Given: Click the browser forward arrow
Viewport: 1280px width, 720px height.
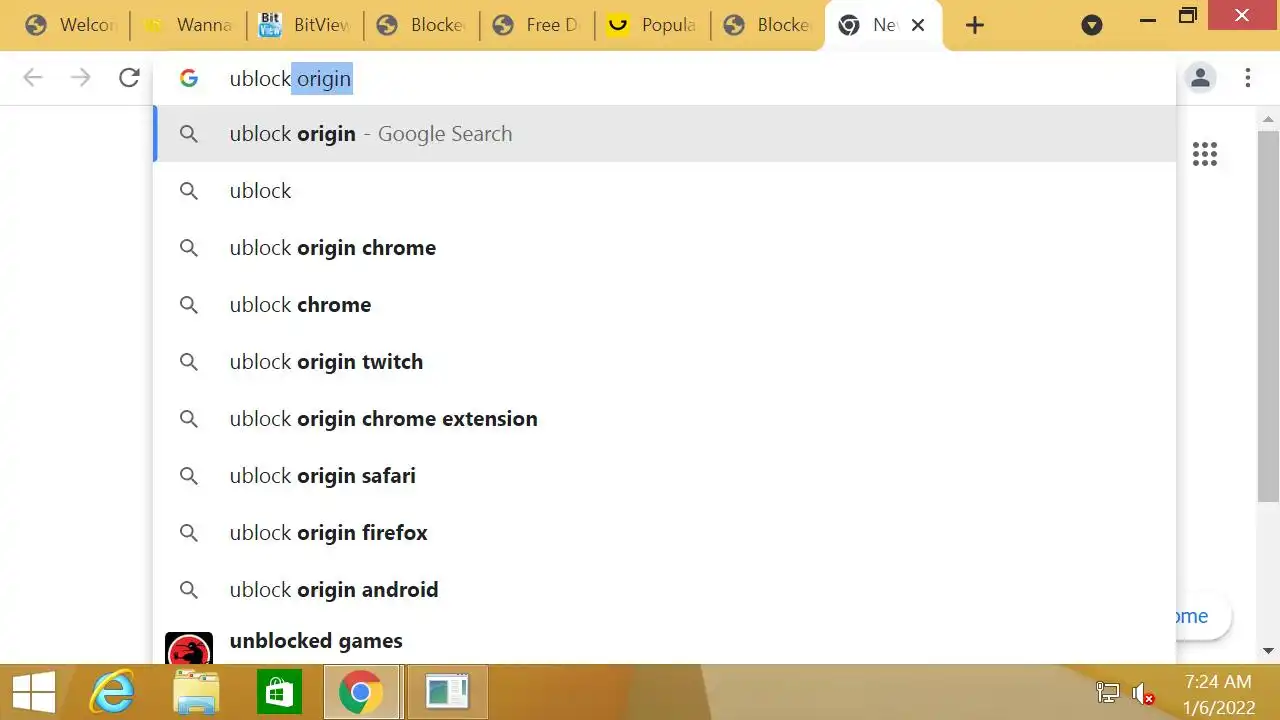Looking at the screenshot, I should (x=81, y=78).
